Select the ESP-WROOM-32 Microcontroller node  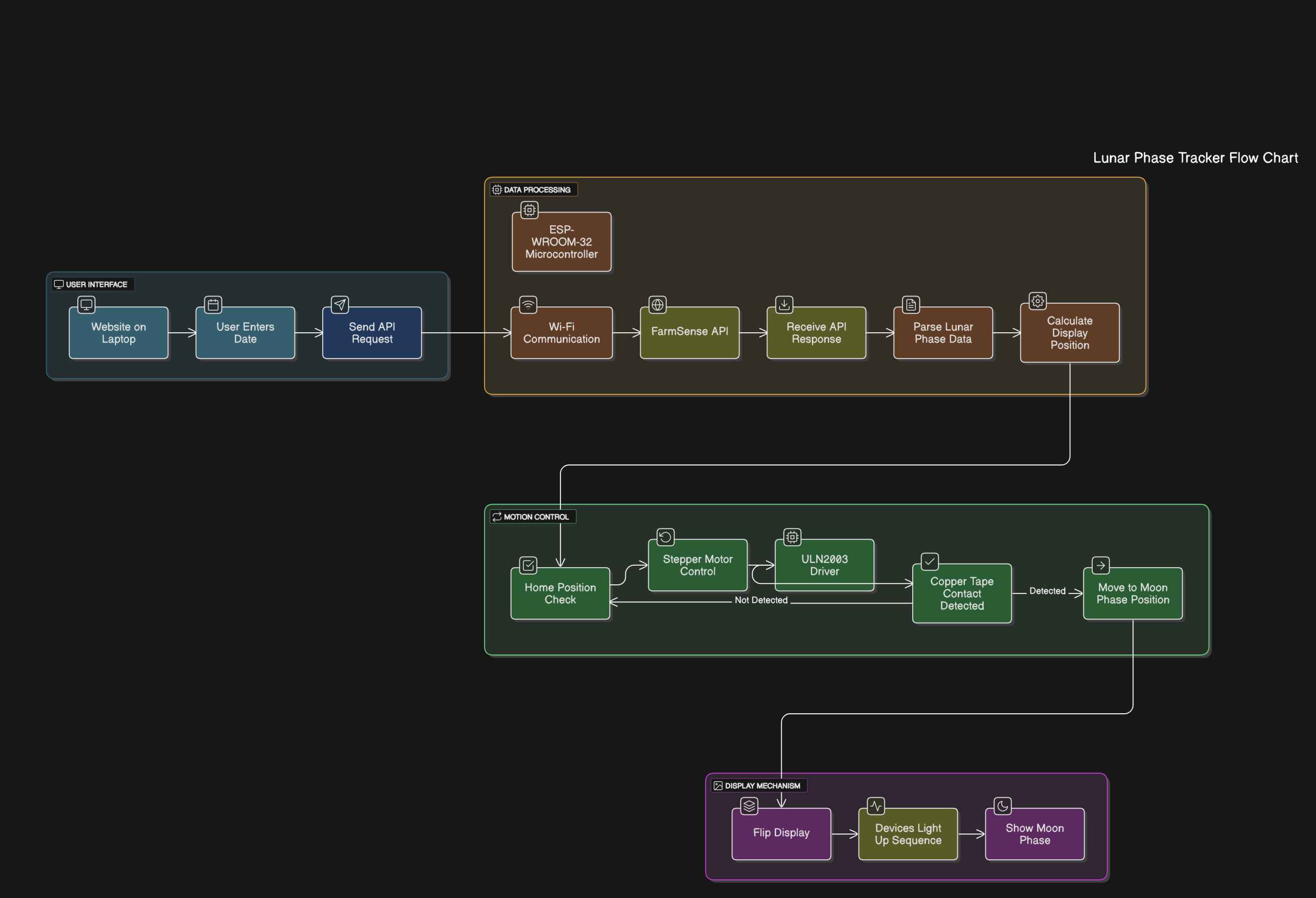[x=562, y=242]
